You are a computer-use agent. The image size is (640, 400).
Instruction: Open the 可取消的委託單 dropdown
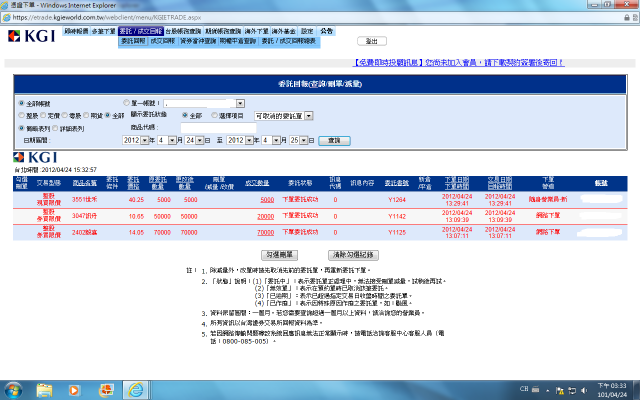pyautogui.click(x=309, y=116)
